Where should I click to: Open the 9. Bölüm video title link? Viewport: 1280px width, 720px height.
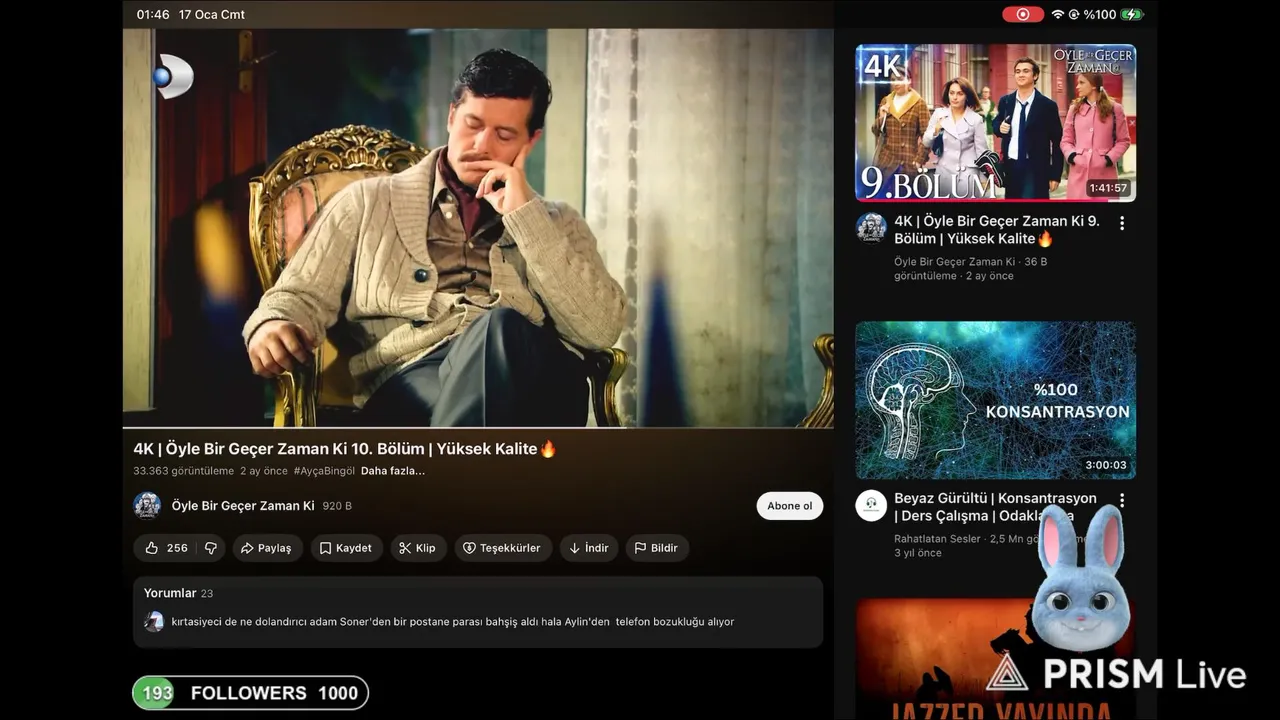click(997, 230)
